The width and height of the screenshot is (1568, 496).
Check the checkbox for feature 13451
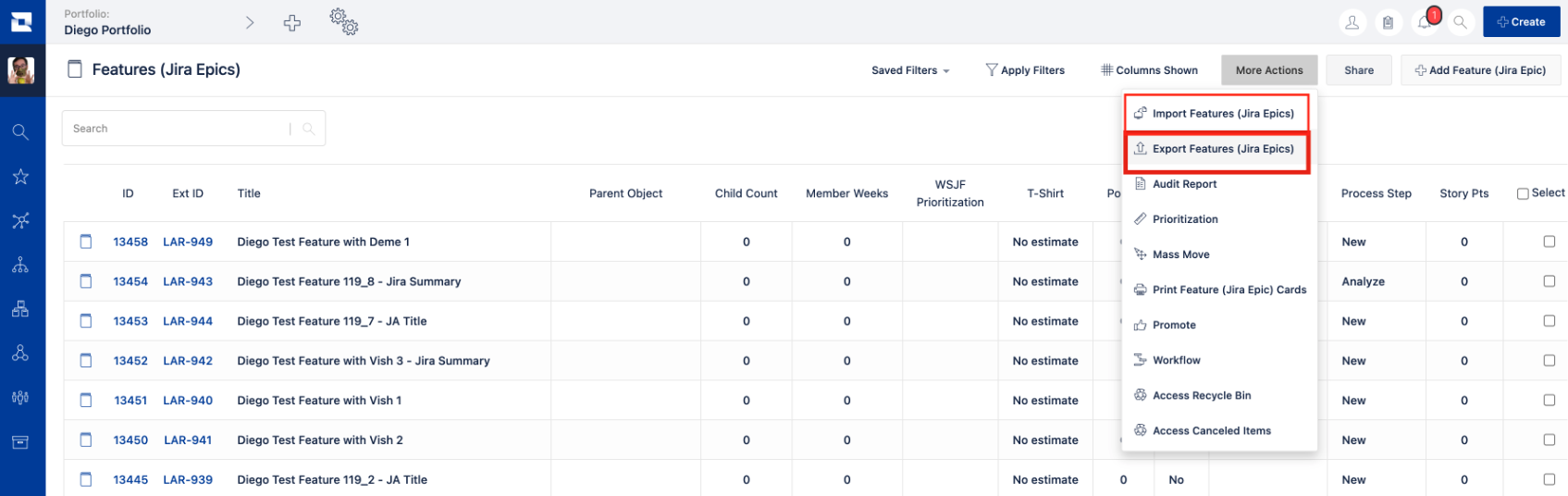(x=1549, y=401)
